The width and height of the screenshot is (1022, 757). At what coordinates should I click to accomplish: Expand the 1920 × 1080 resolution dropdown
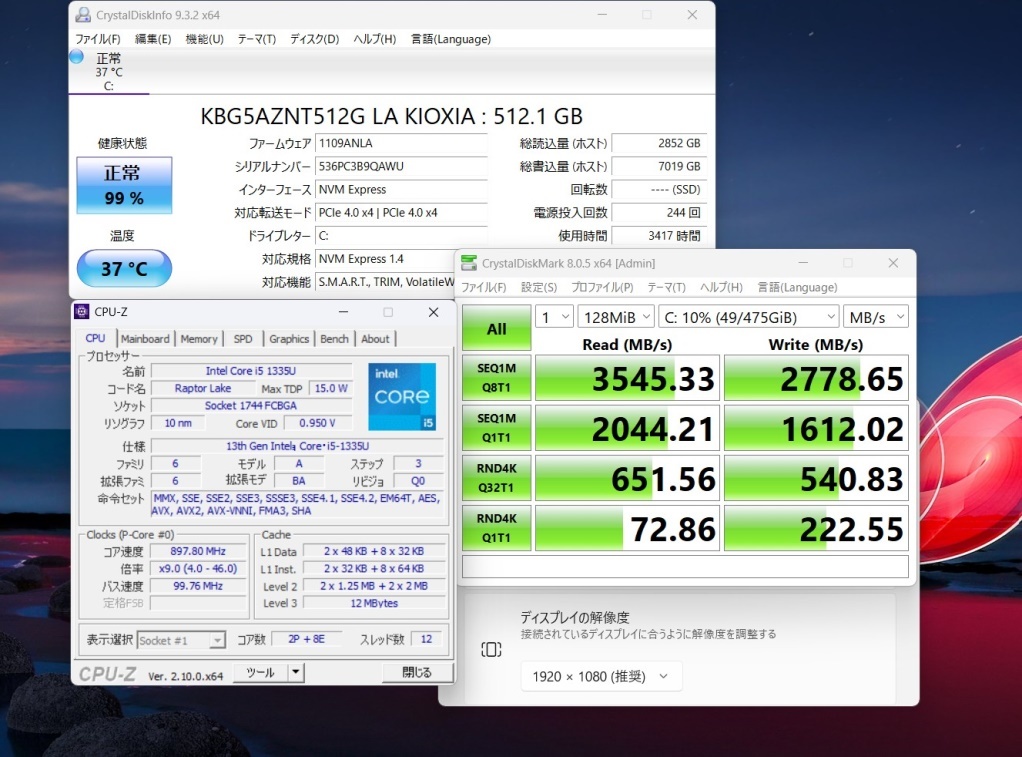click(x=601, y=676)
